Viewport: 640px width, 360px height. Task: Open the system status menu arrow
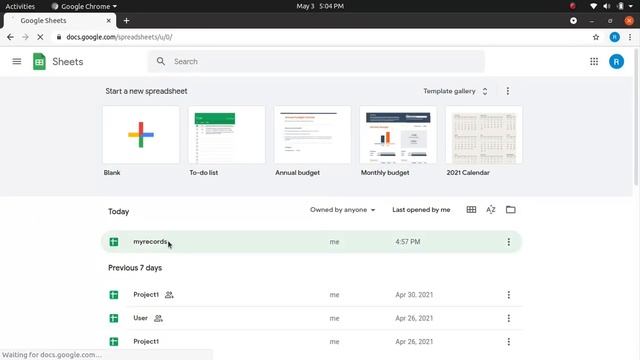tap(631, 6)
